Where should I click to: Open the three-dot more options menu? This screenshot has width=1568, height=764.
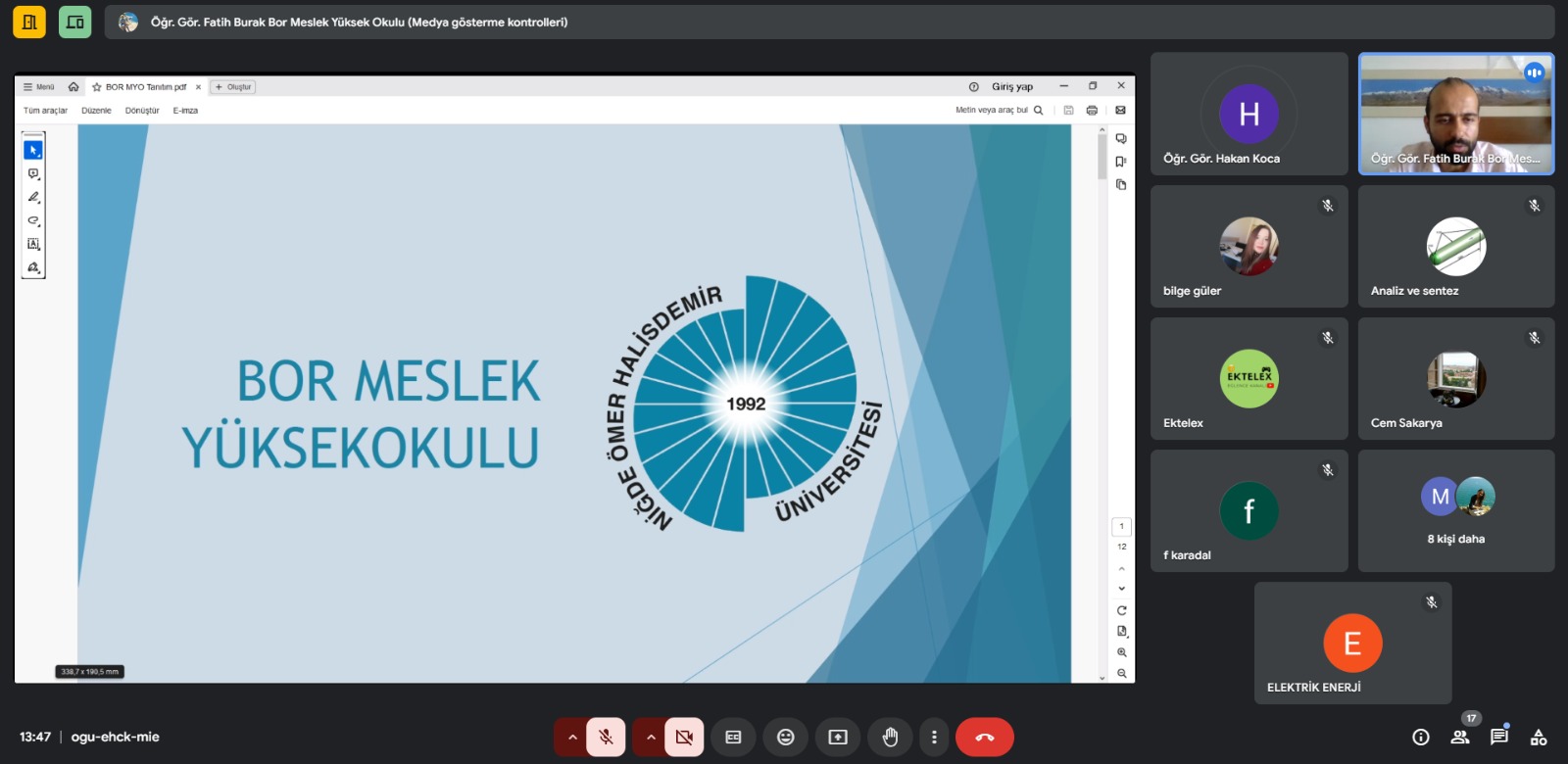(934, 738)
